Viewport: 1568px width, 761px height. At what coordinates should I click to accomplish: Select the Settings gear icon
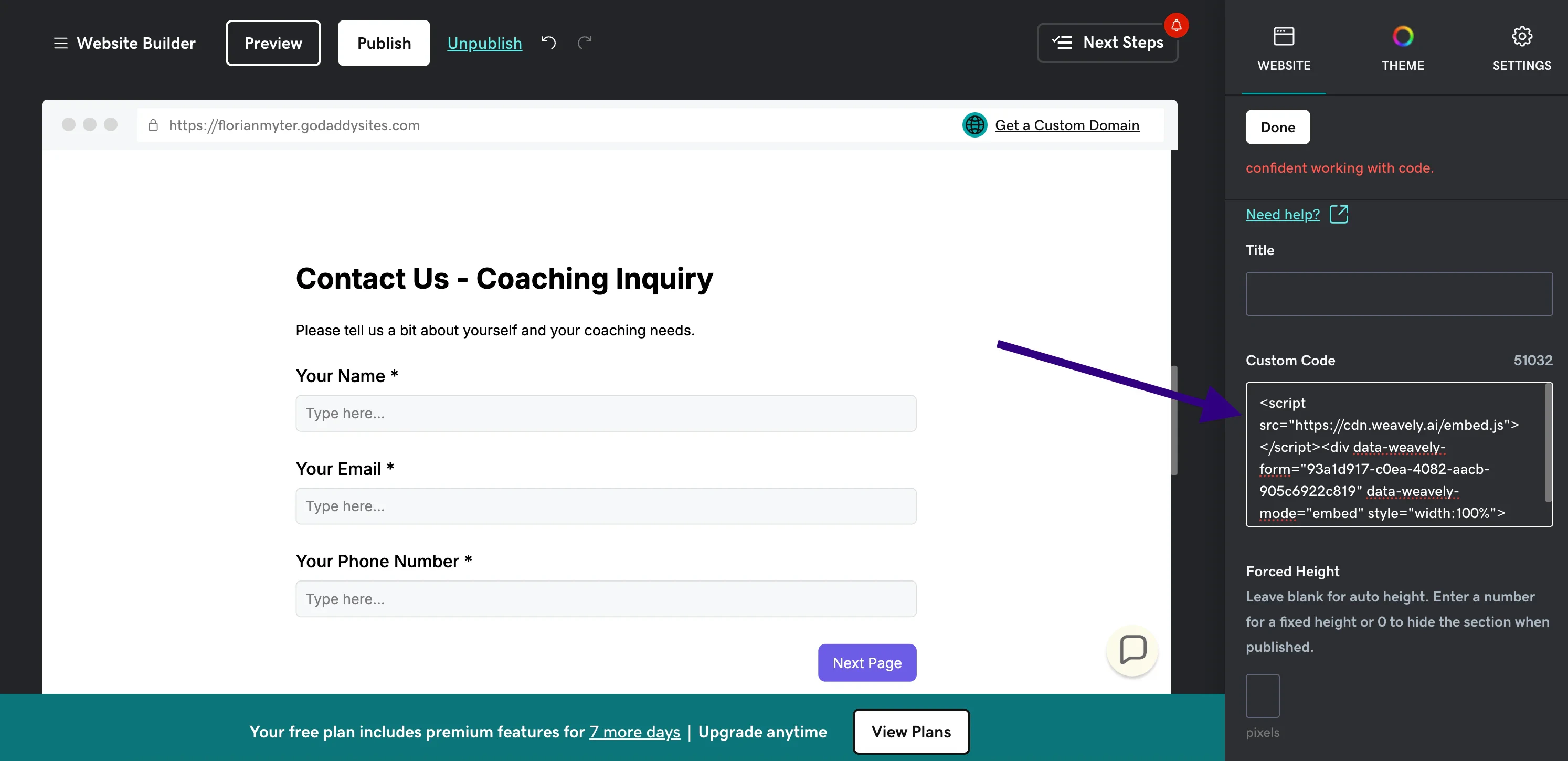pyautogui.click(x=1522, y=36)
